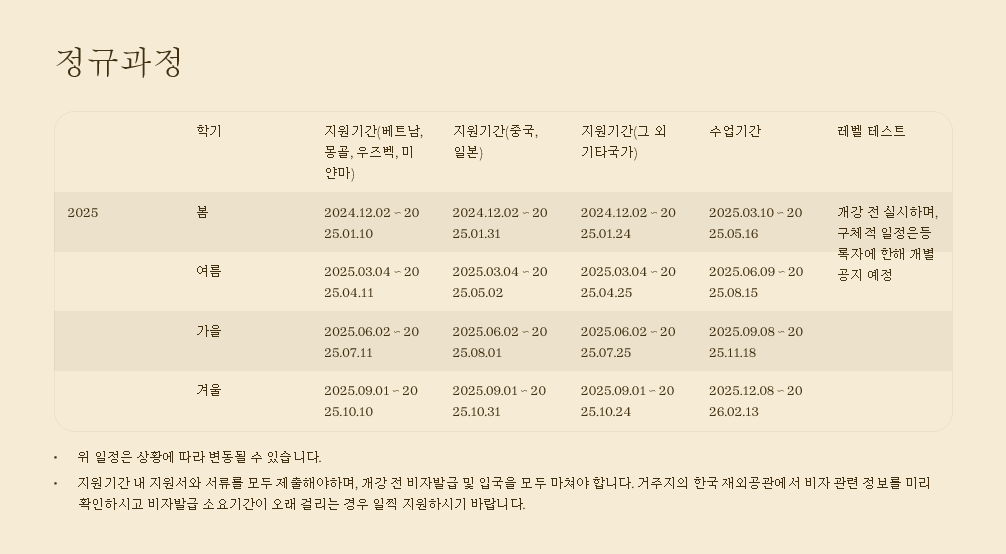Viewport: 1006px width, 554px height.
Task: Click the 정규과정 page heading
Action: (119, 62)
